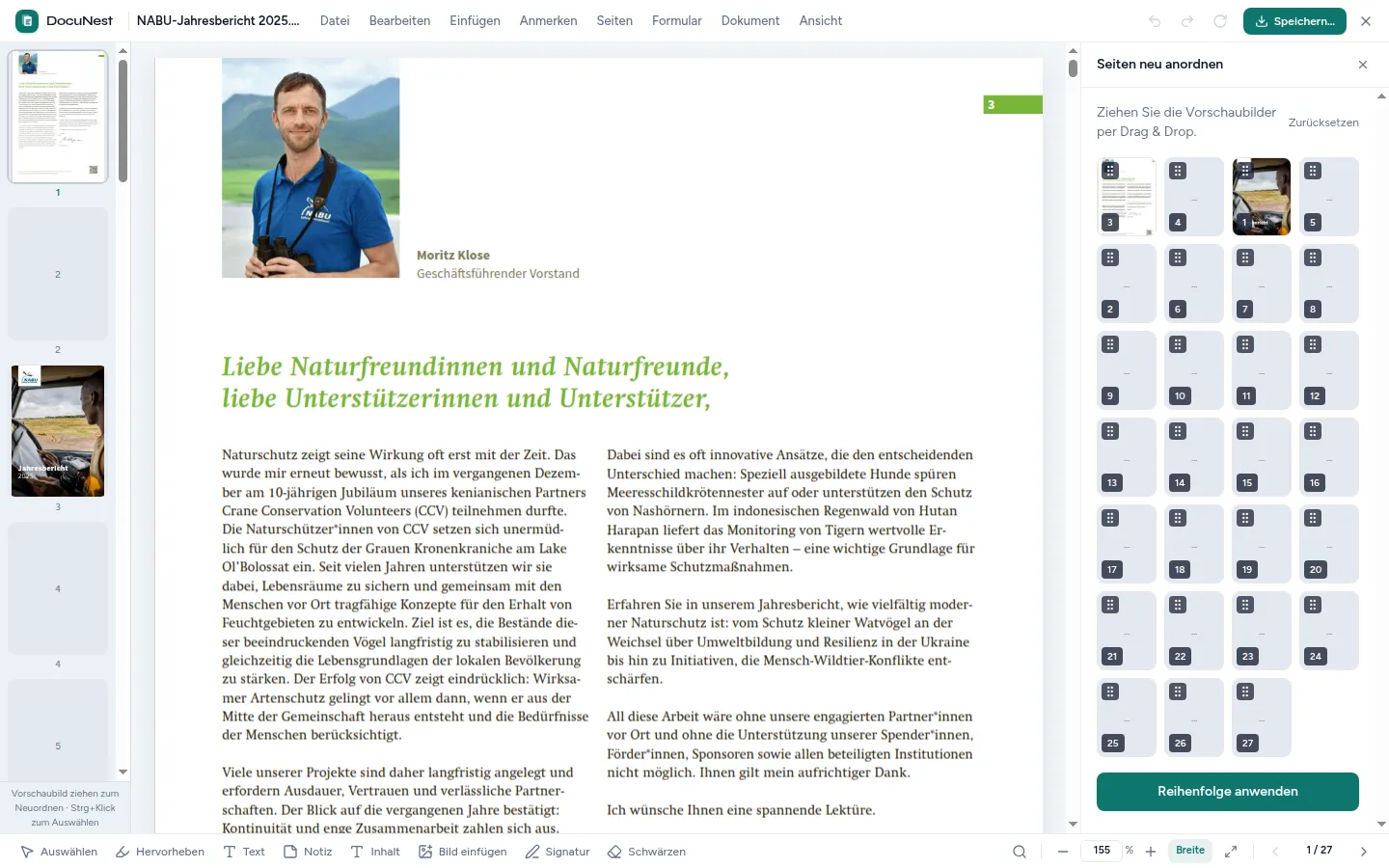Go to the previous page arrow
The width and height of the screenshot is (1389, 868).
[x=1275, y=852]
